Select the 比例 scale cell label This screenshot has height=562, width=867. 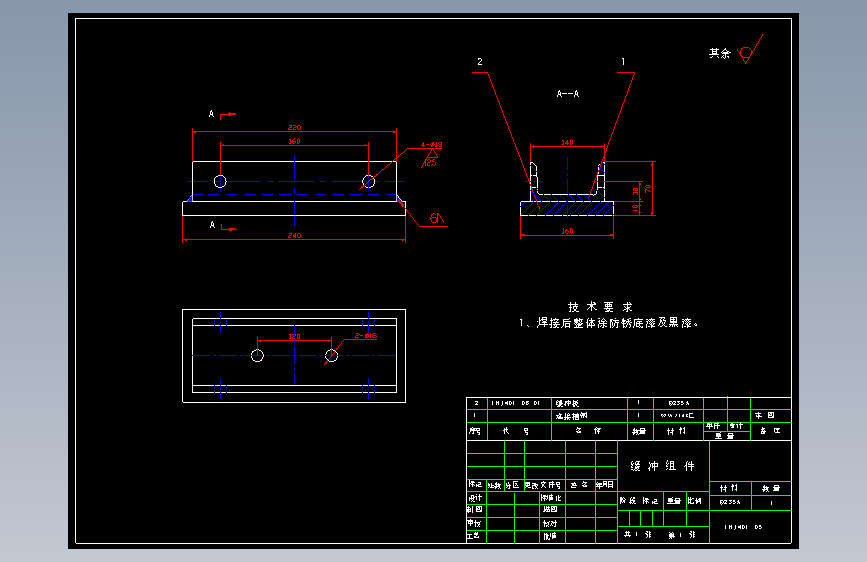tap(694, 501)
